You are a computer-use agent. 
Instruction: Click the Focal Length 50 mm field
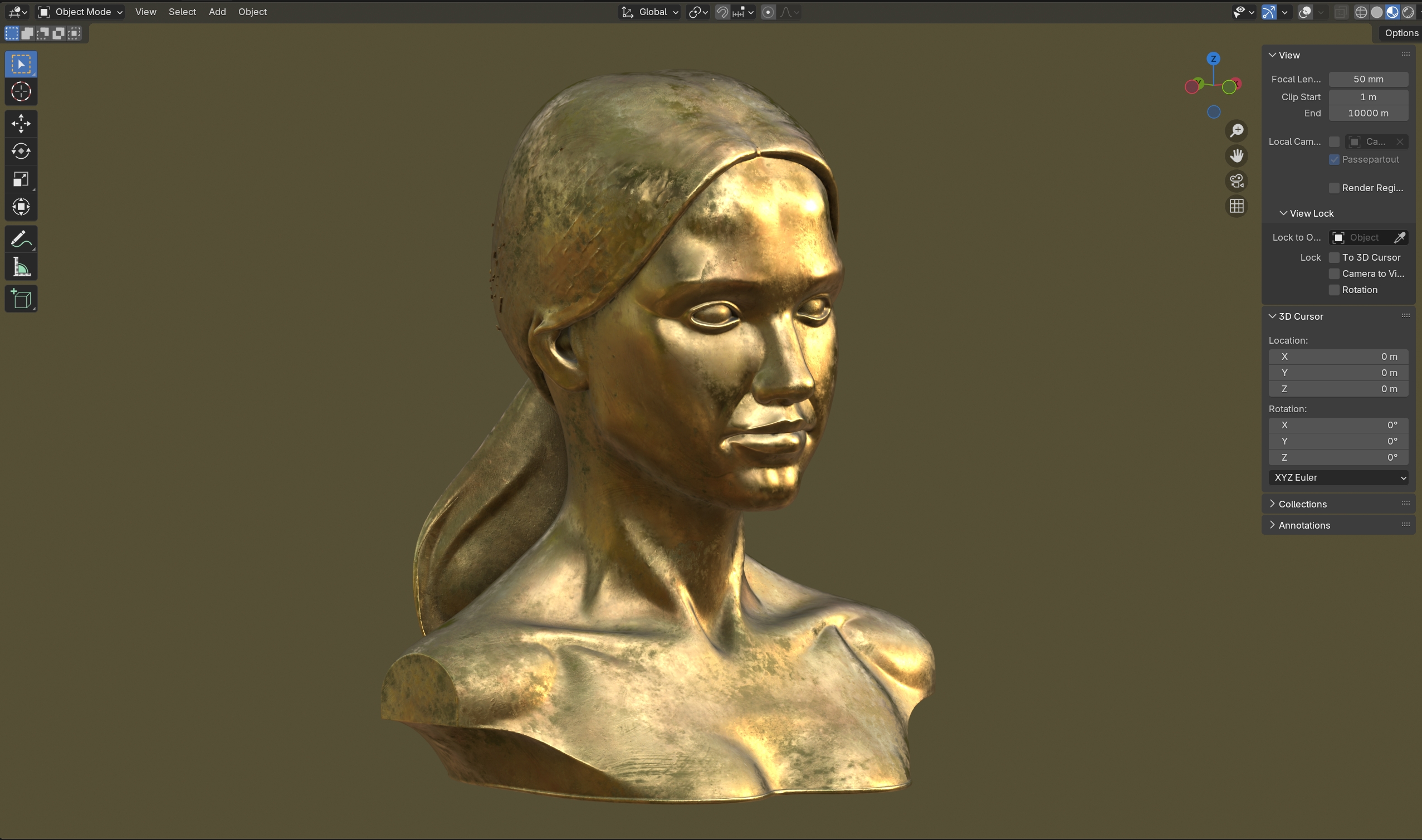pos(1367,79)
